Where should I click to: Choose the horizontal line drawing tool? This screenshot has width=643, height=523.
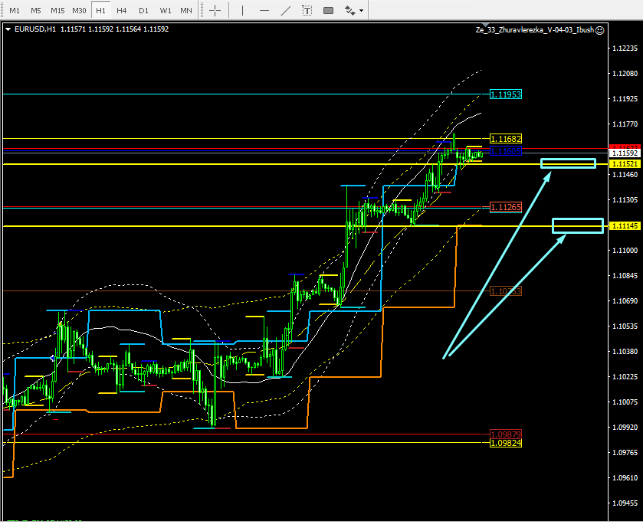pyautogui.click(x=264, y=10)
